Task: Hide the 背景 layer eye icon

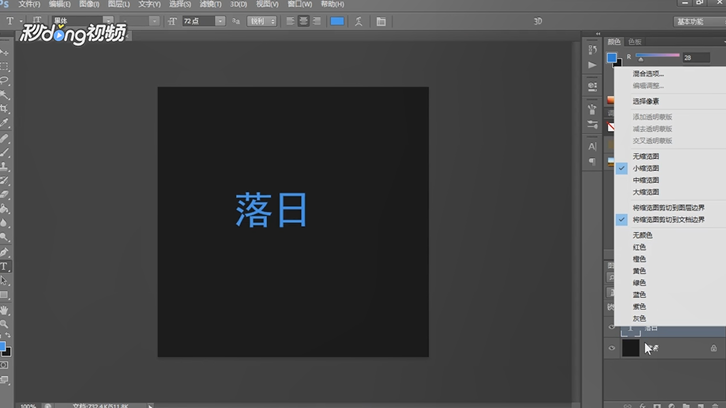Action: point(612,348)
